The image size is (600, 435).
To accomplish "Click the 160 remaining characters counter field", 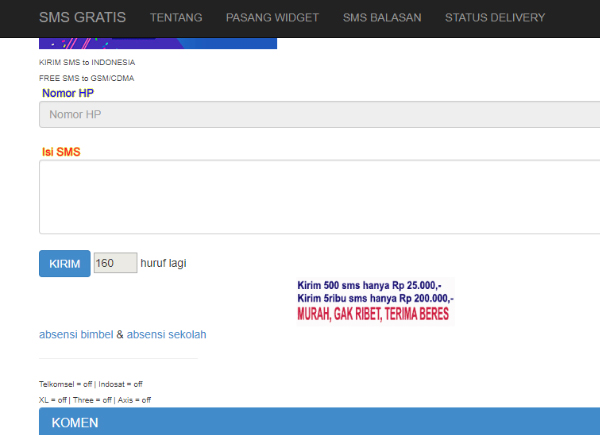I will pyautogui.click(x=116, y=263).
